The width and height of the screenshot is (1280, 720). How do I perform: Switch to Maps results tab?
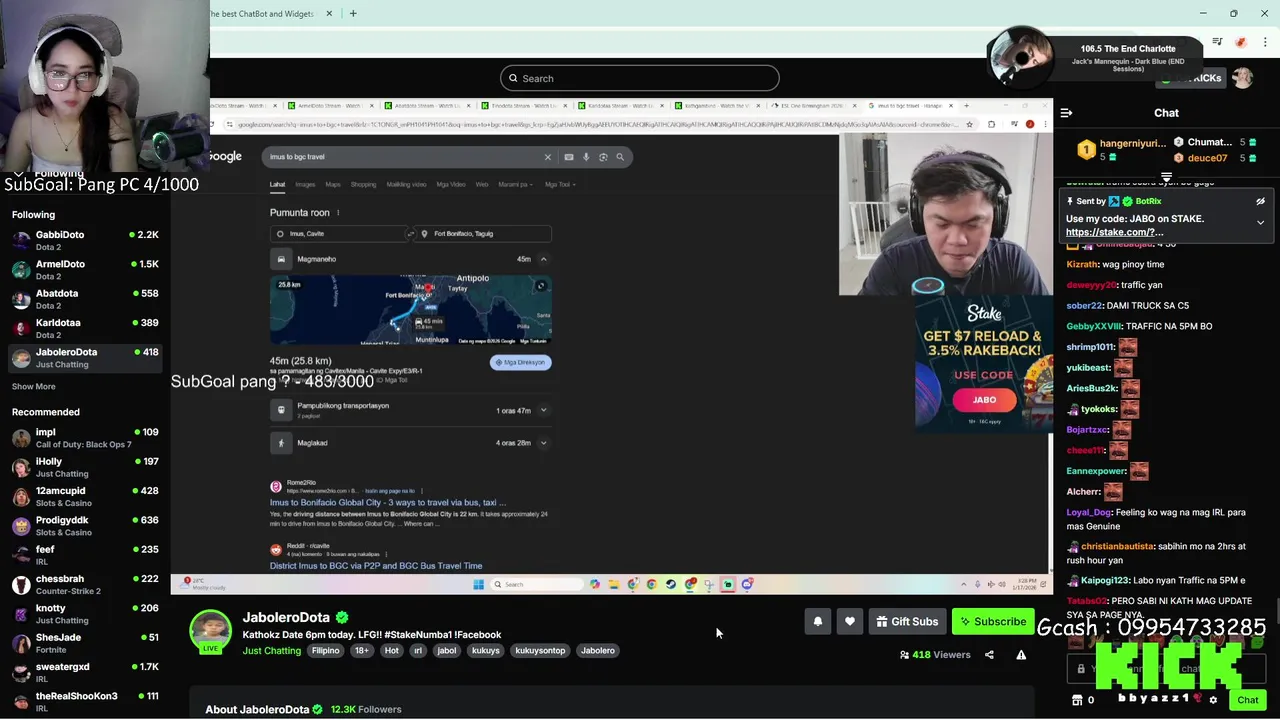tap(332, 185)
